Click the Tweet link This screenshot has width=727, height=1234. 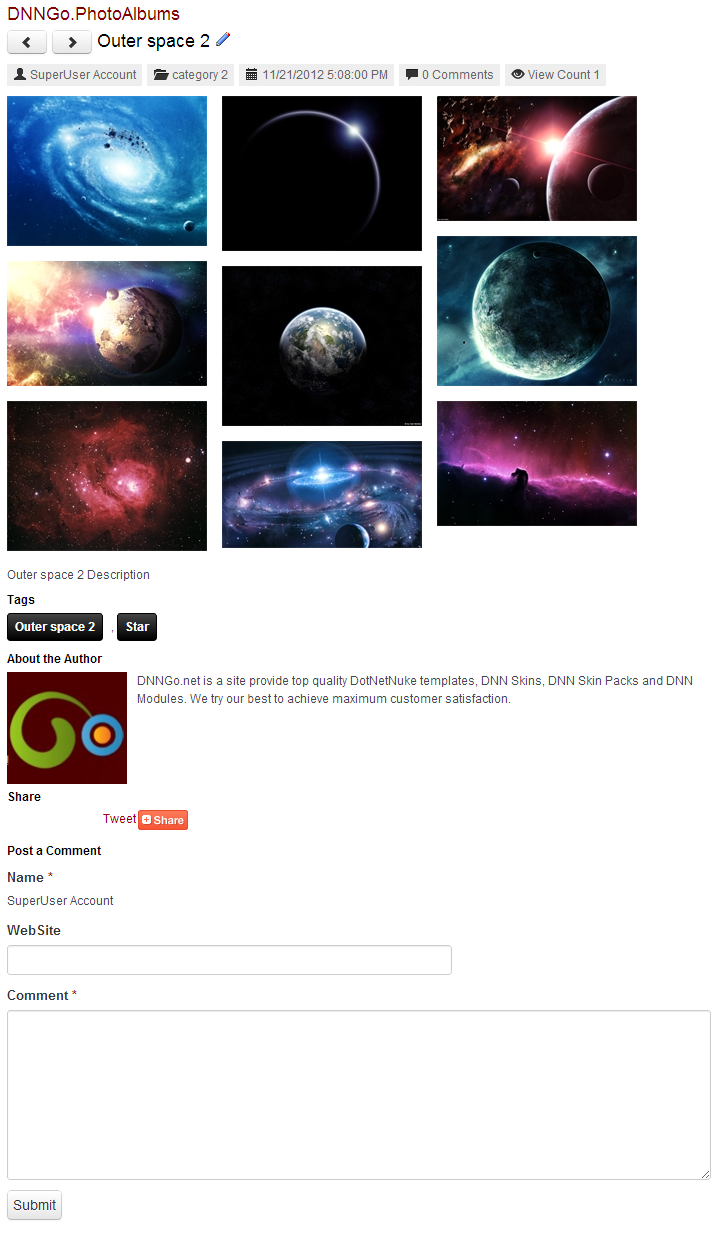click(x=120, y=819)
